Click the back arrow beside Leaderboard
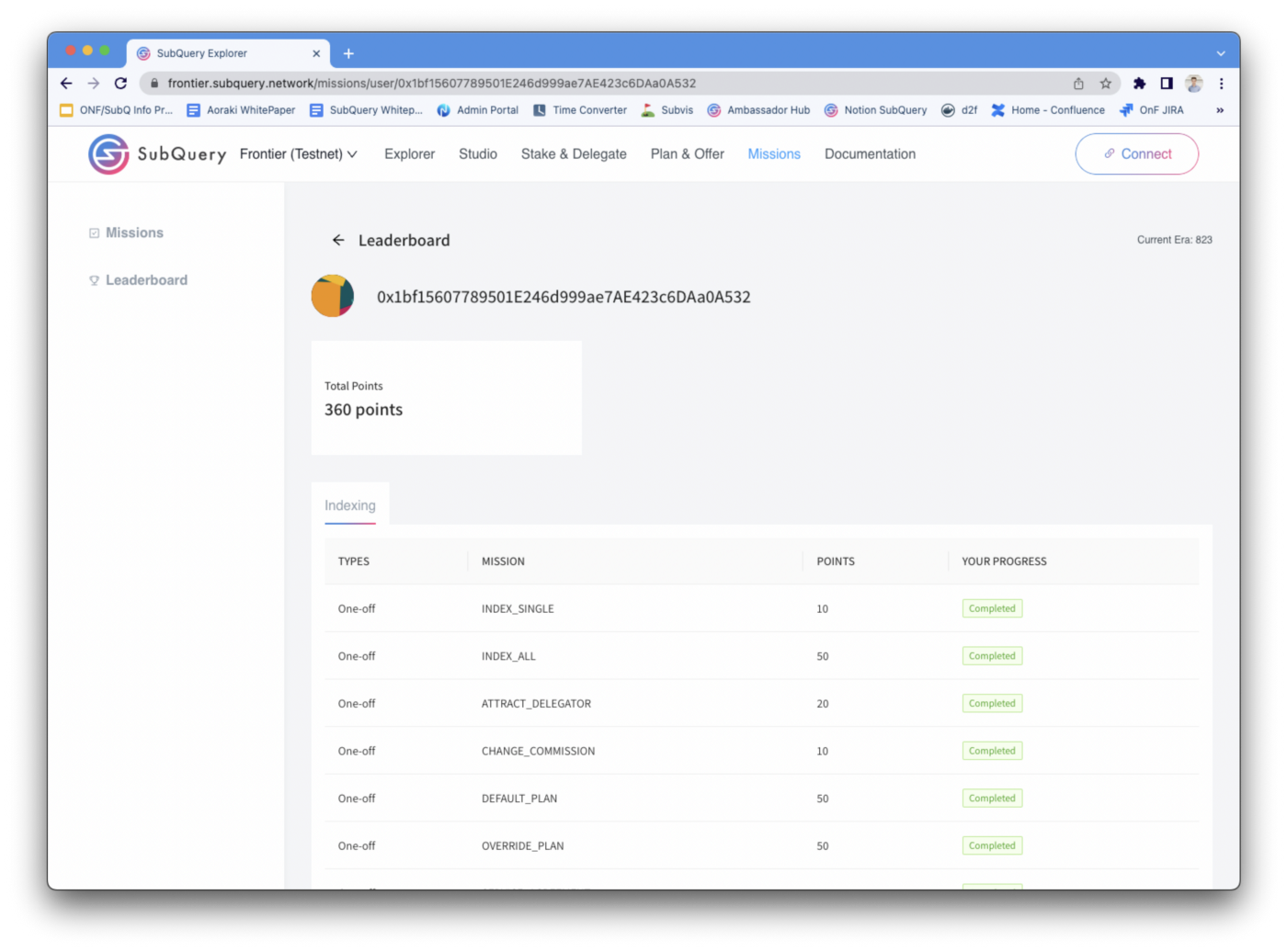 pyautogui.click(x=338, y=240)
